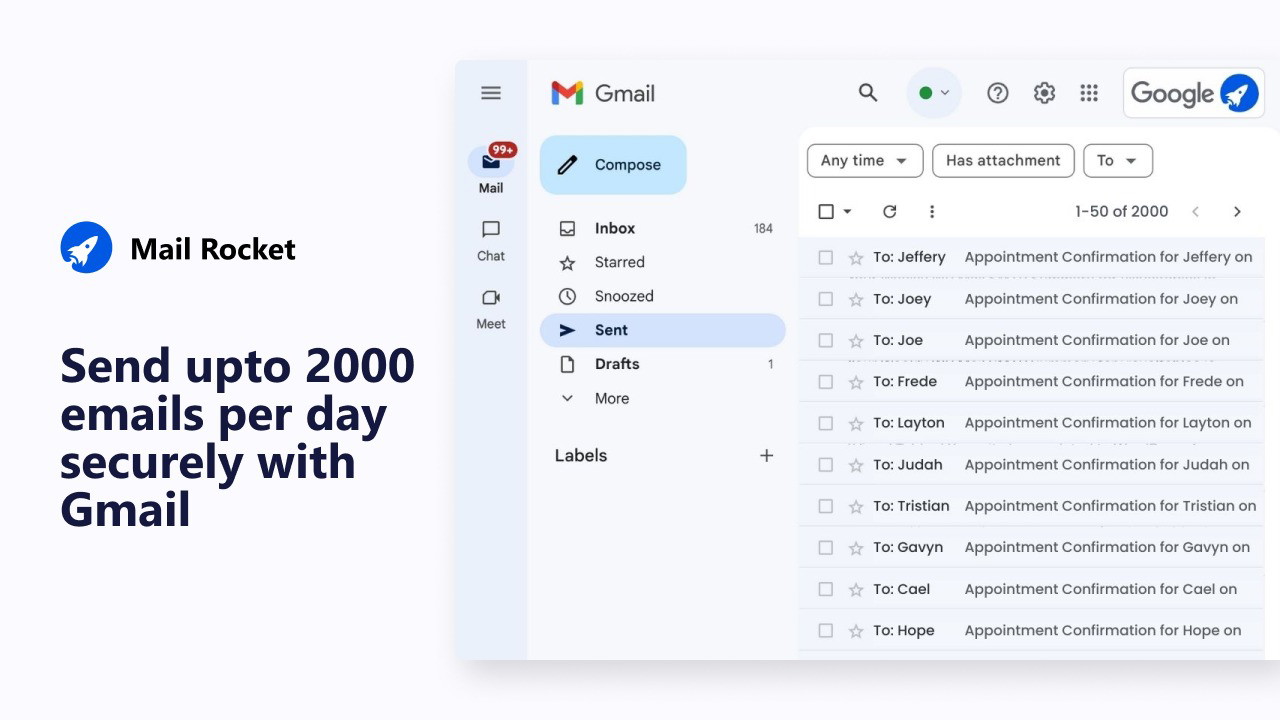
Task: Refresh the sent mail list
Action: tap(889, 211)
